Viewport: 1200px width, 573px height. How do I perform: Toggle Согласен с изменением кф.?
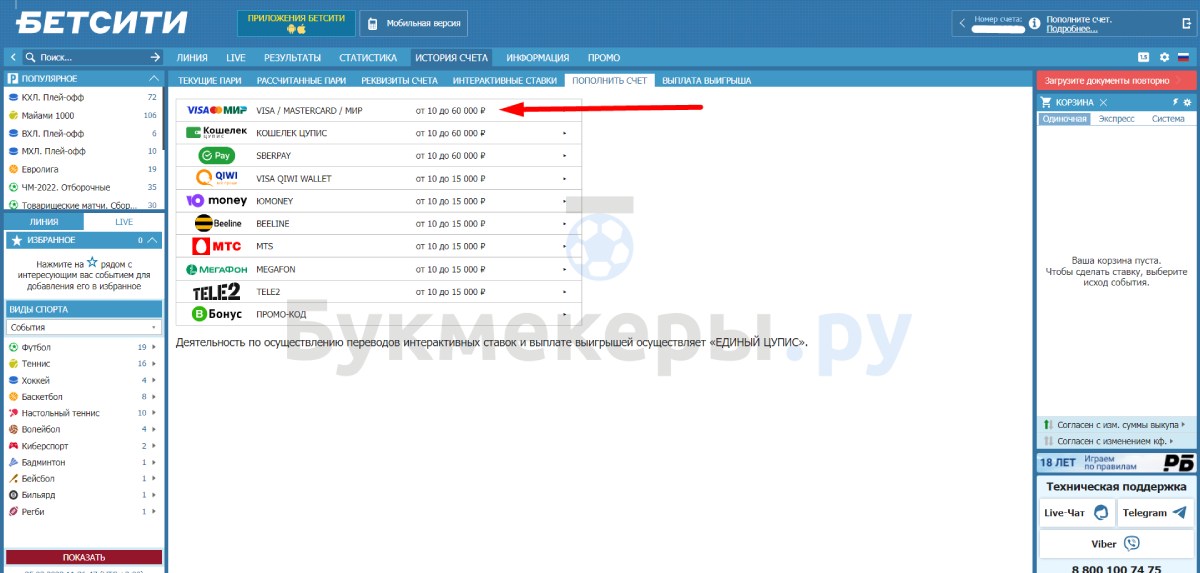click(1115, 441)
